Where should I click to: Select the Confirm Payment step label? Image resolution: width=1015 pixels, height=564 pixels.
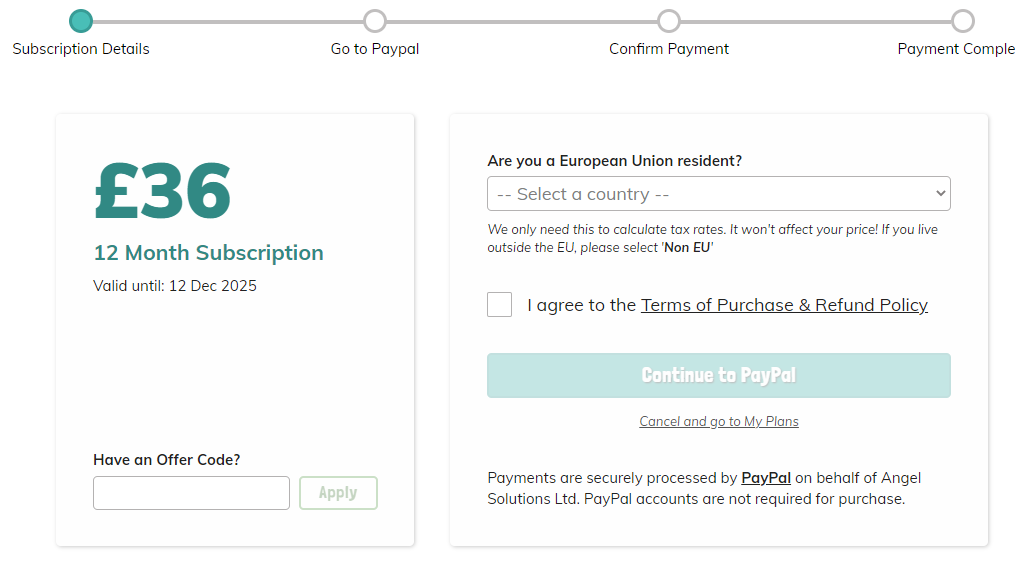point(669,49)
